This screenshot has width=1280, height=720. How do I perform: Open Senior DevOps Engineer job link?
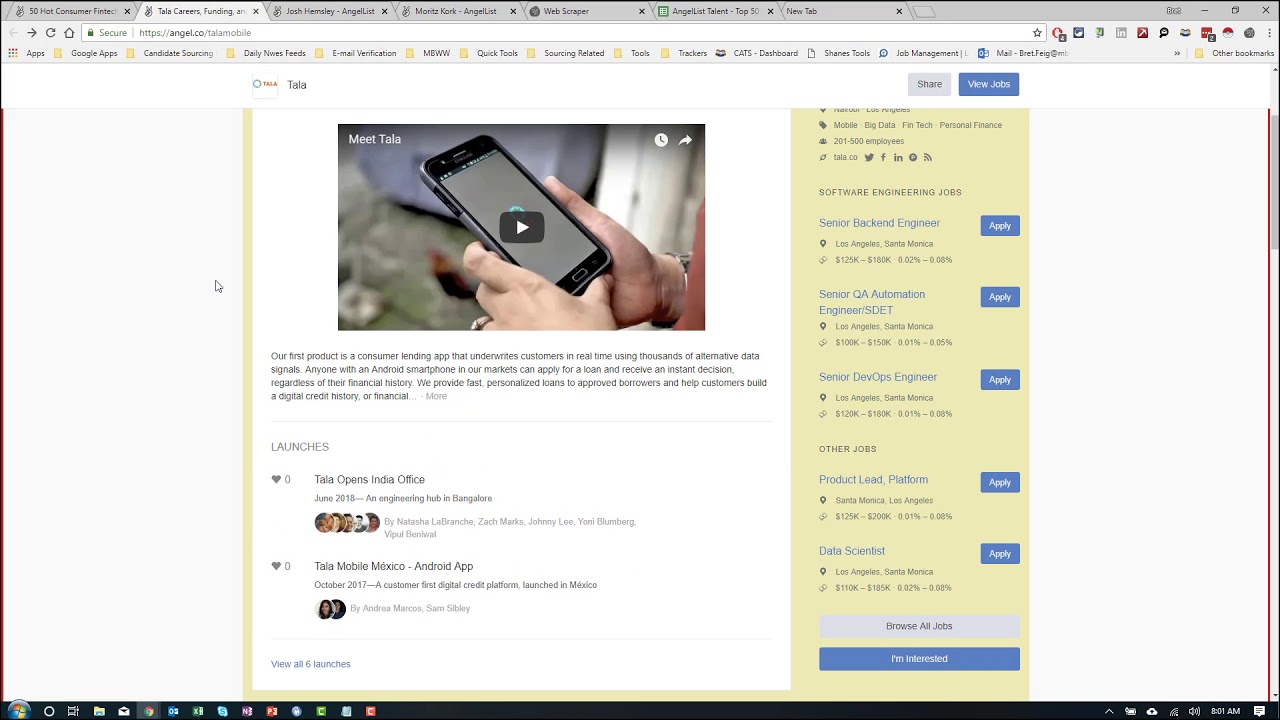[878, 377]
